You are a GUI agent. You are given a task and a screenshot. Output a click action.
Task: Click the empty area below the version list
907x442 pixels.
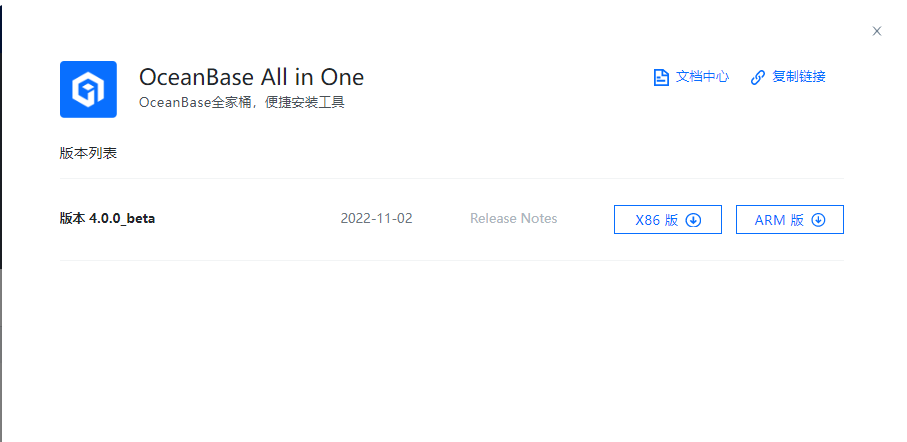452,350
